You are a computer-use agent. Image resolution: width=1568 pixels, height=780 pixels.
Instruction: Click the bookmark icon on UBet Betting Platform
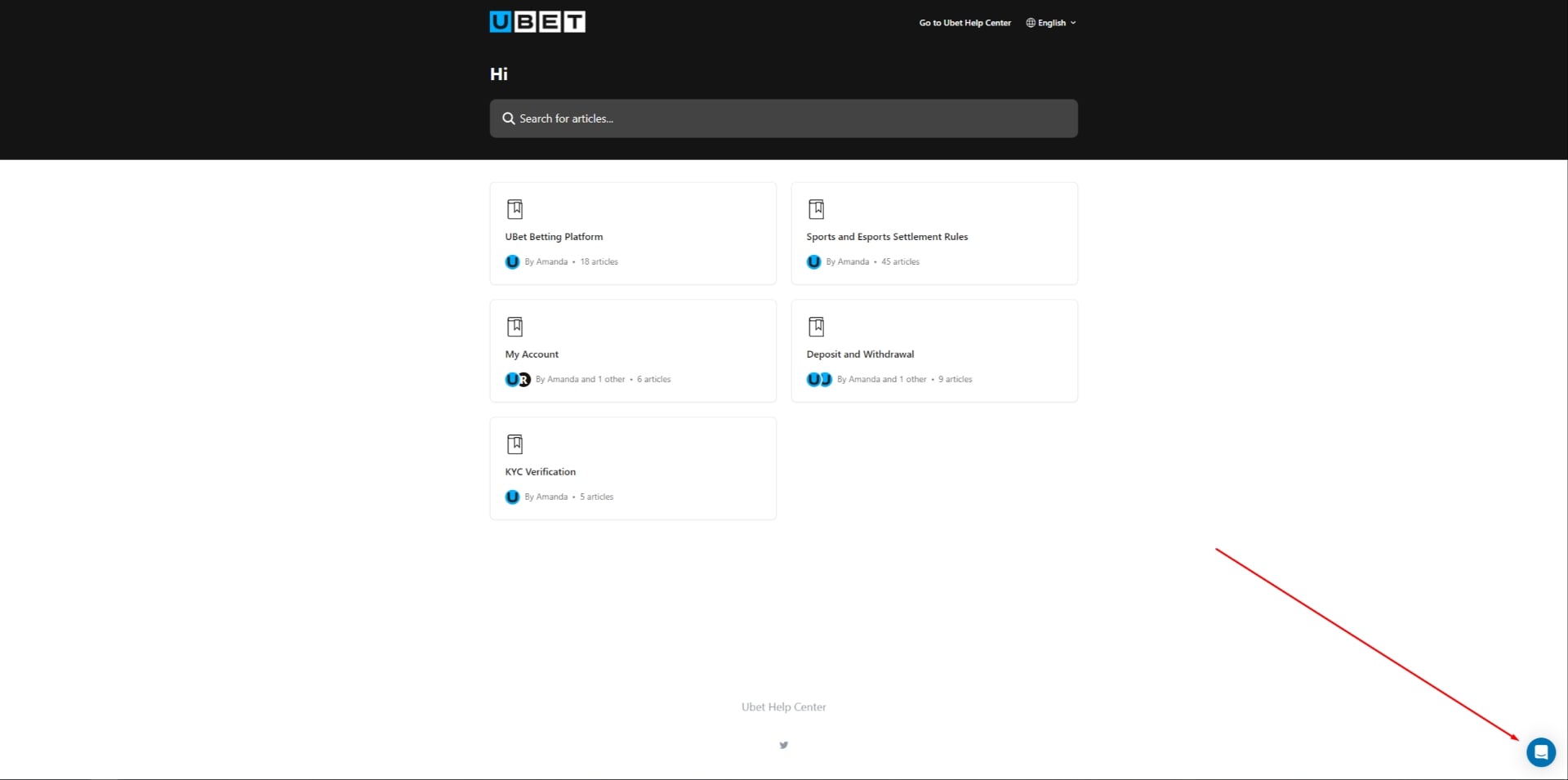pos(514,209)
